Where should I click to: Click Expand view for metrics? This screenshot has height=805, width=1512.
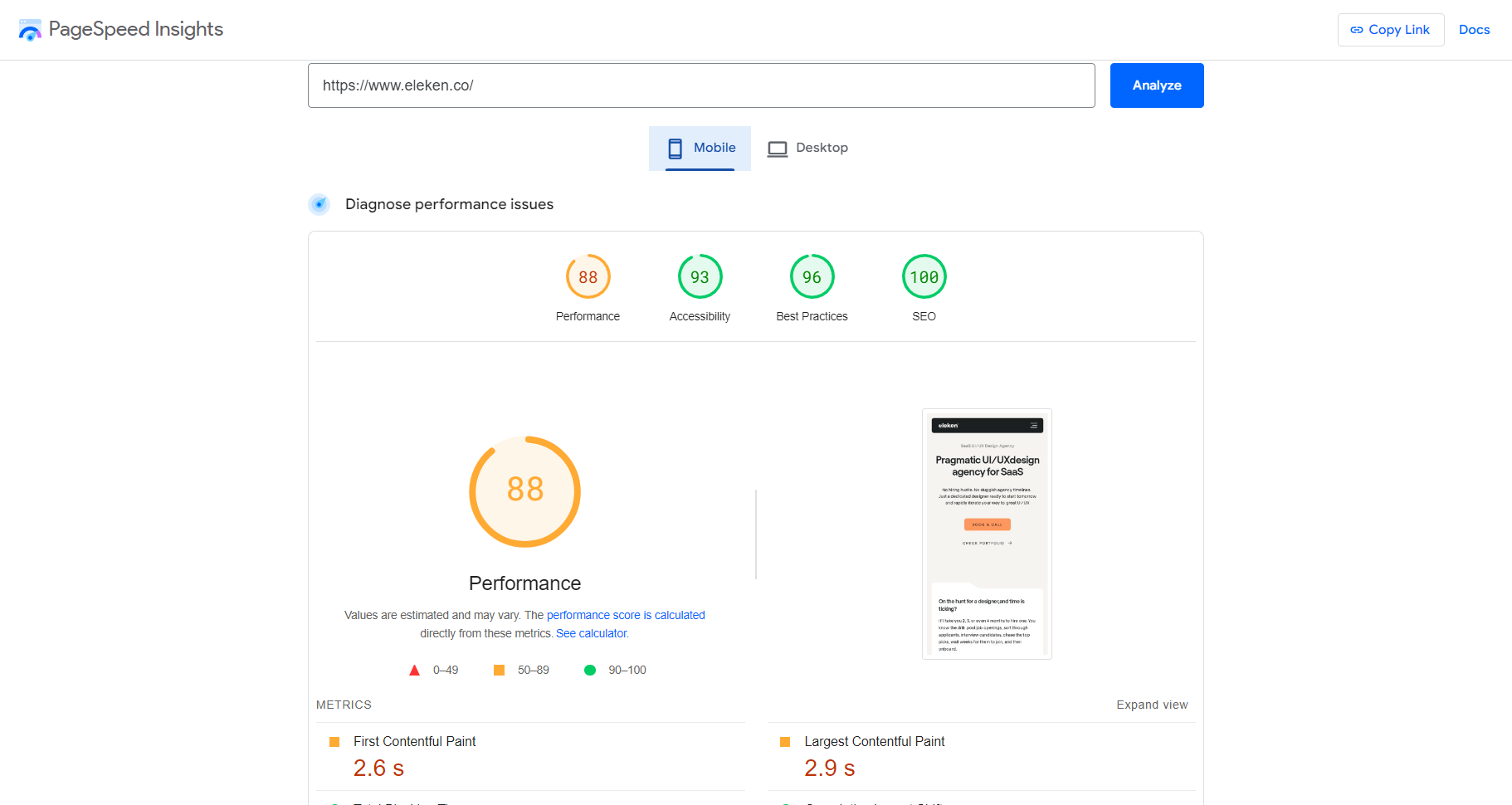(x=1152, y=705)
